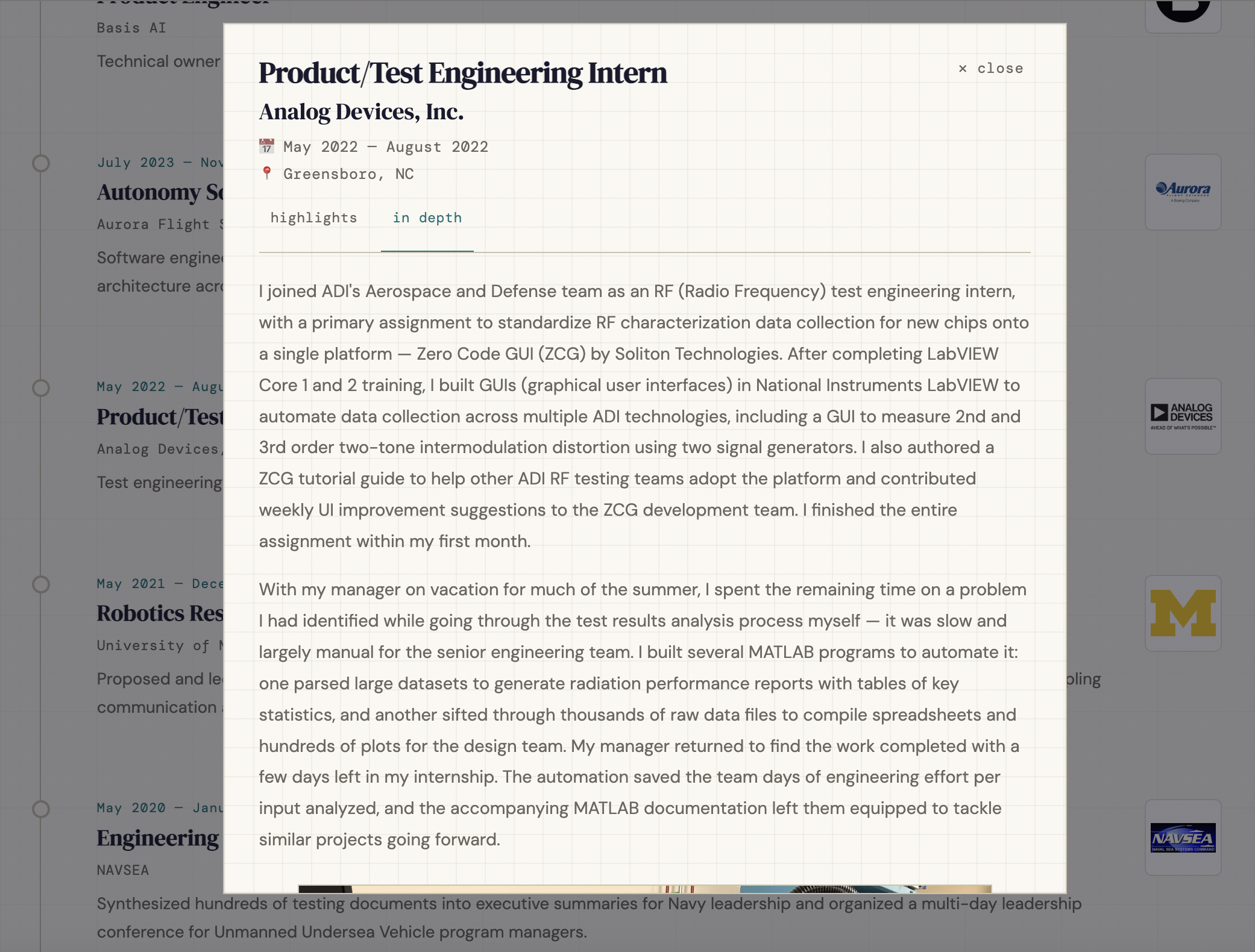Open the NAVSEA Engineering entry heading

click(x=158, y=838)
